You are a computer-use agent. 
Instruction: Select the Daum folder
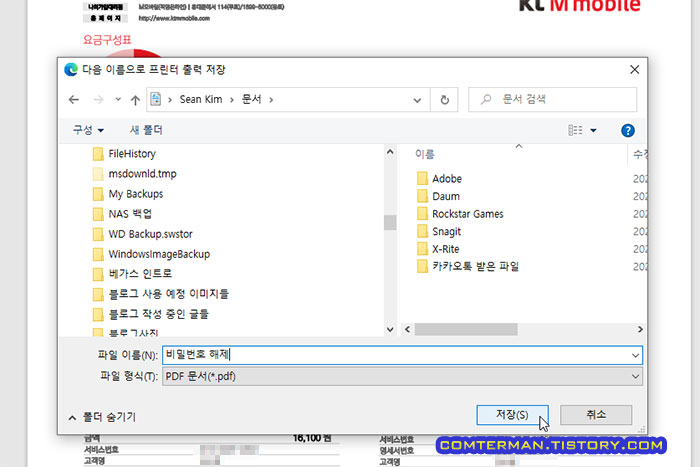point(446,196)
